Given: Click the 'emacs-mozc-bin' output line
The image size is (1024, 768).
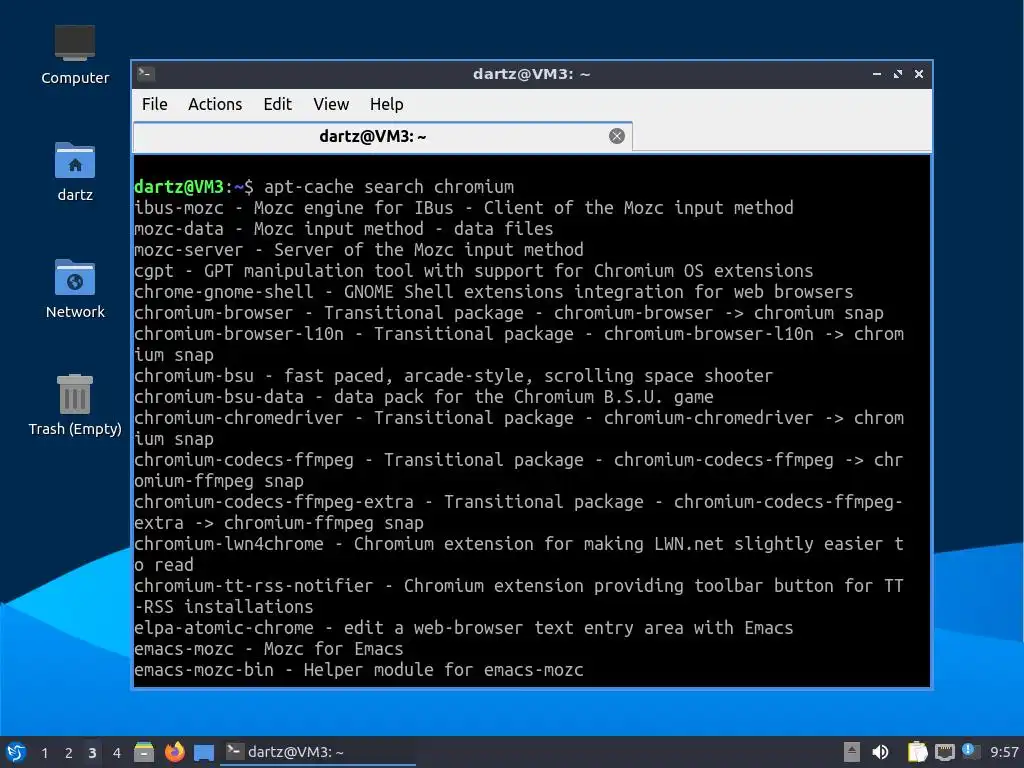Looking at the screenshot, I should coord(359,670).
